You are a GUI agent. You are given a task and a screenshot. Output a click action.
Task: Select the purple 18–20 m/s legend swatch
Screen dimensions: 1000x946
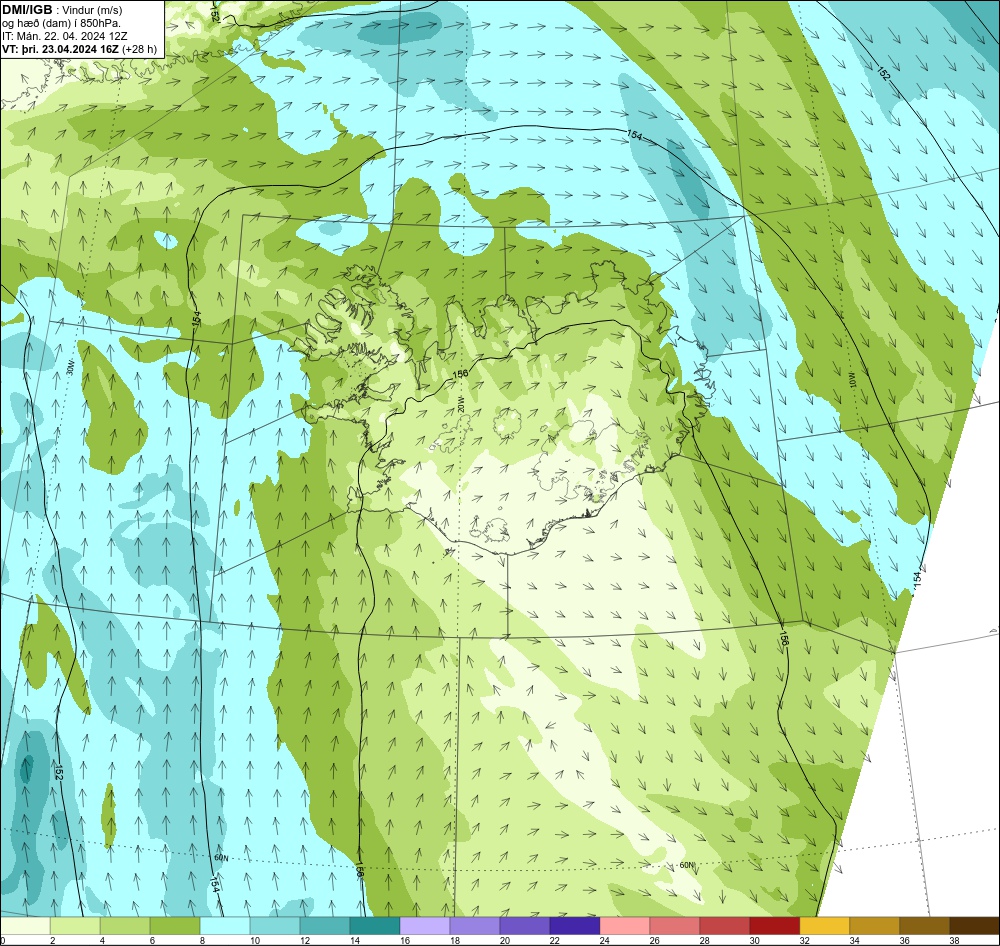click(x=474, y=926)
